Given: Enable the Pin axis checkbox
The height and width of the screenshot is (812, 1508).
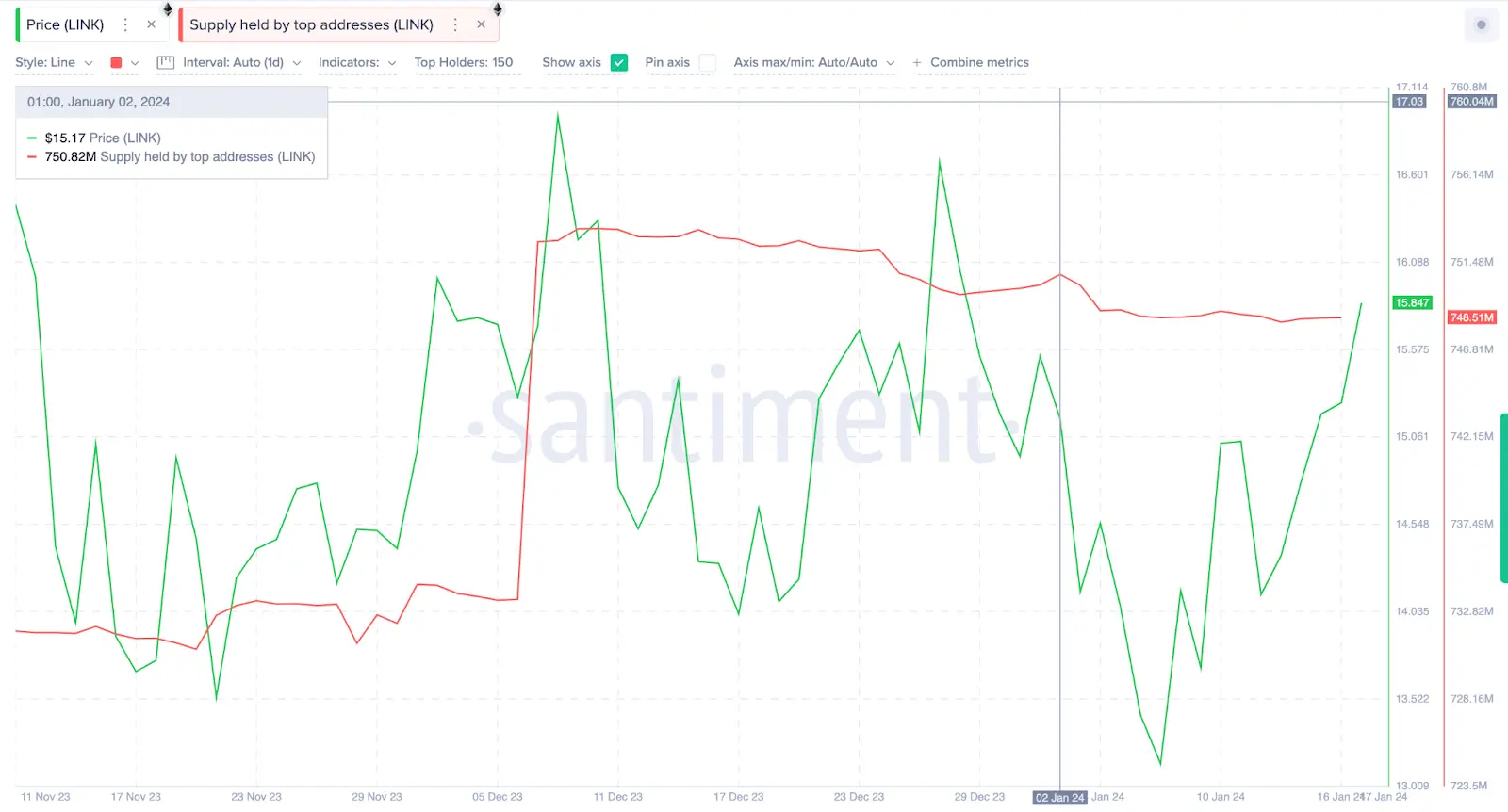Looking at the screenshot, I should click(x=708, y=62).
